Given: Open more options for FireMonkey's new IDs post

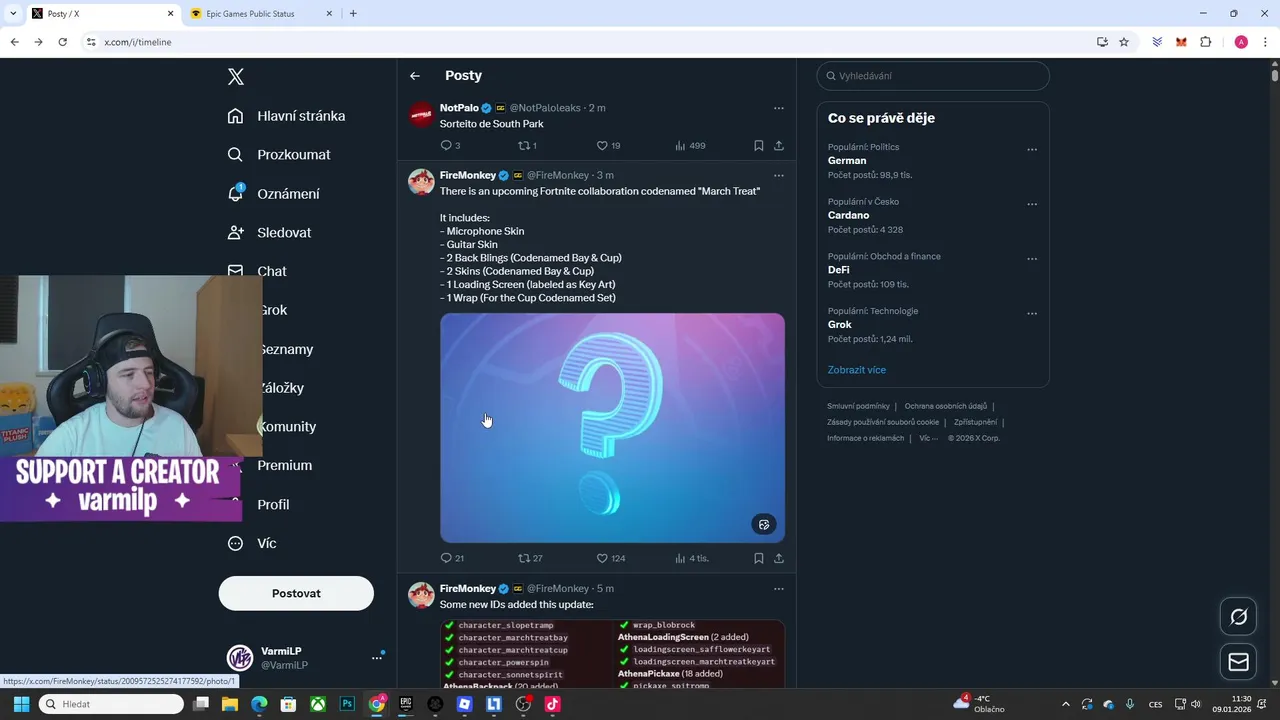Looking at the screenshot, I should point(779,589).
